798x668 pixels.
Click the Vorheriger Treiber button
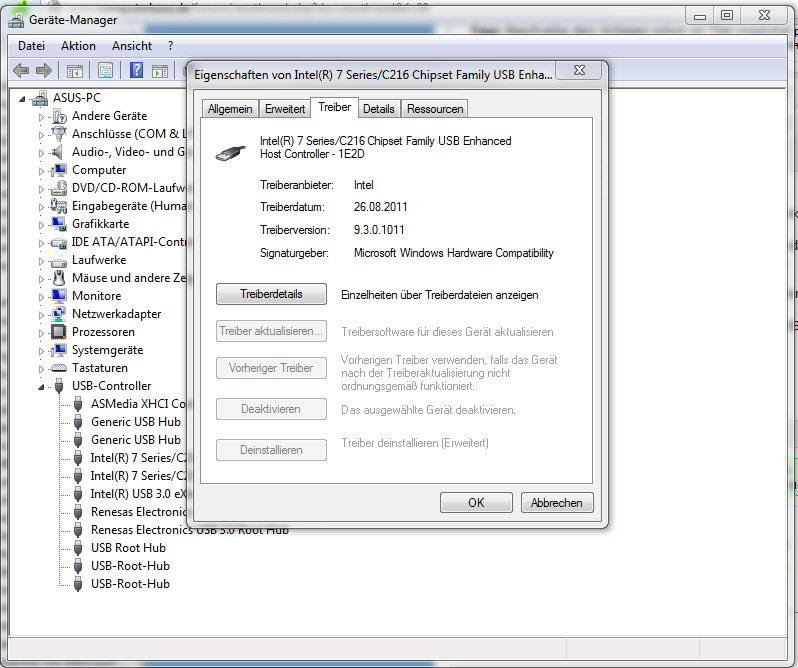(271, 368)
